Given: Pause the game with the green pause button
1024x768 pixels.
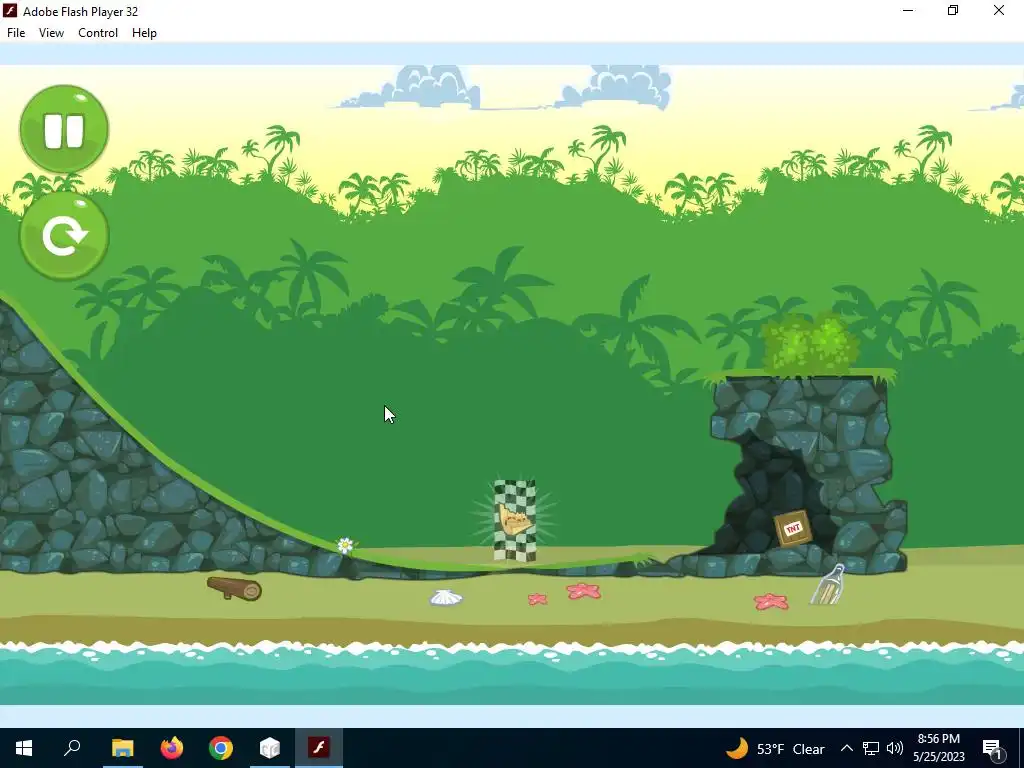Looking at the screenshot, I should tap(64, 129).
